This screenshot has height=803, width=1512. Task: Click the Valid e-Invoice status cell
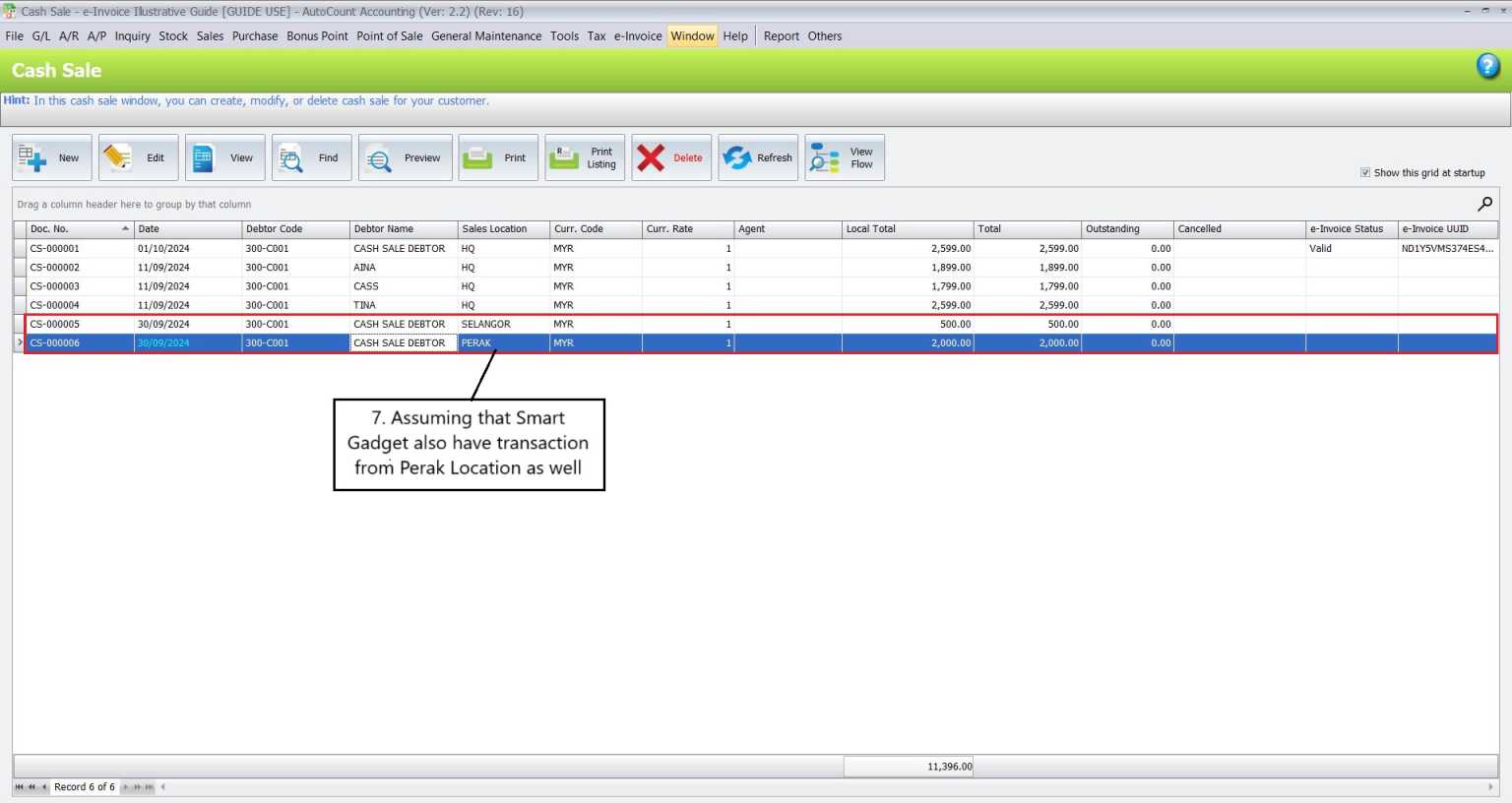click(x=1352, y=249)
